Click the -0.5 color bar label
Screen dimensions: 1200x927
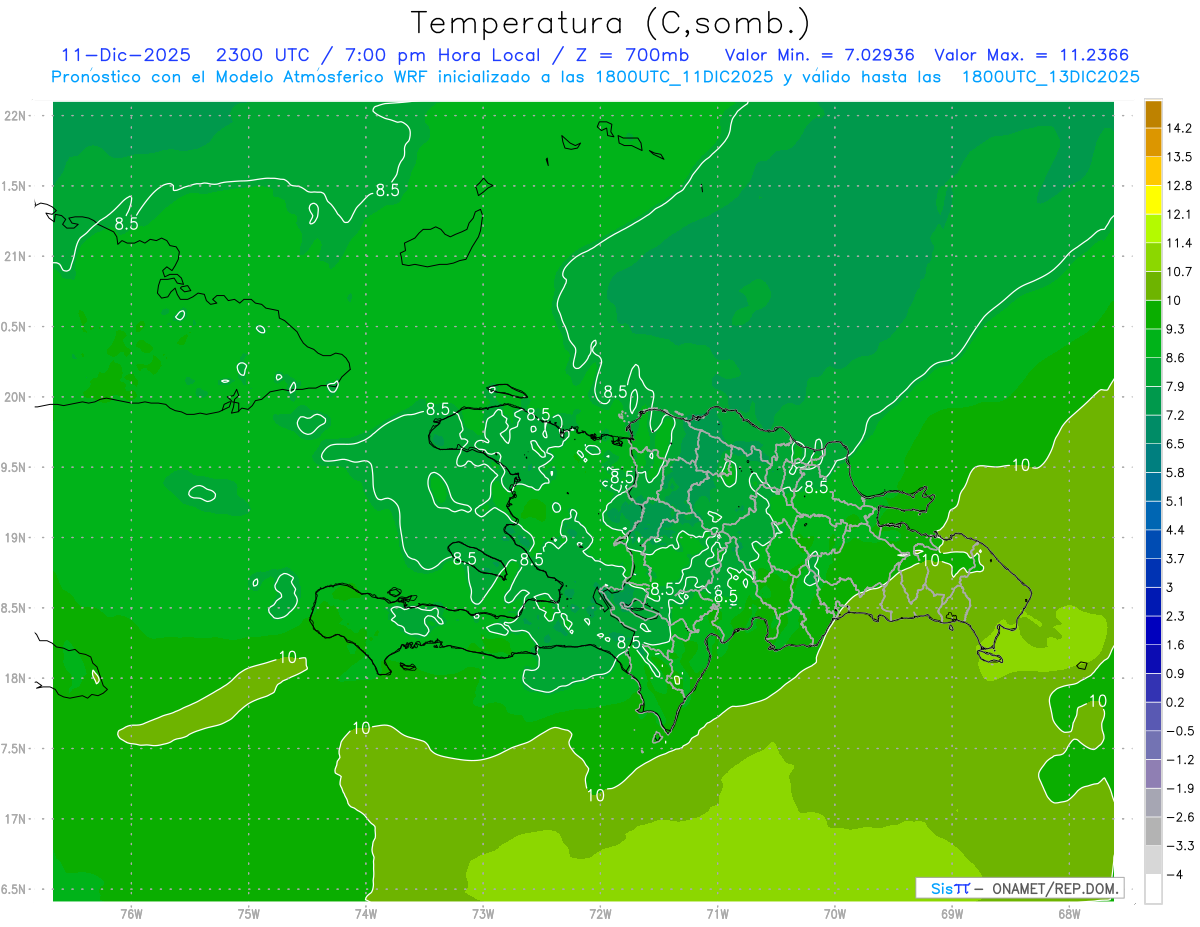pyautogui.click(x=1179, y=732)
